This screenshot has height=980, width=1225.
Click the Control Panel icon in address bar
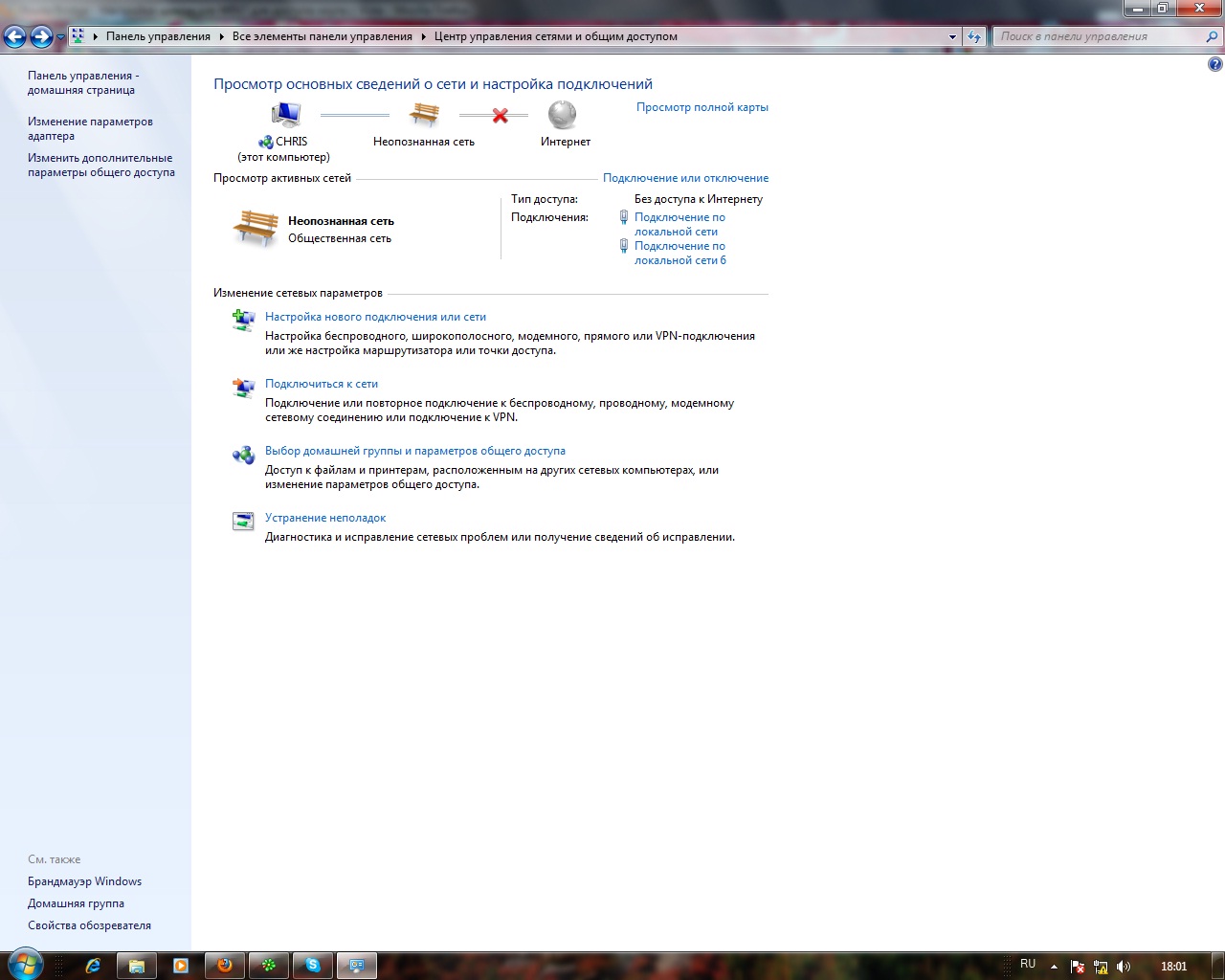(x=78, y=36)
